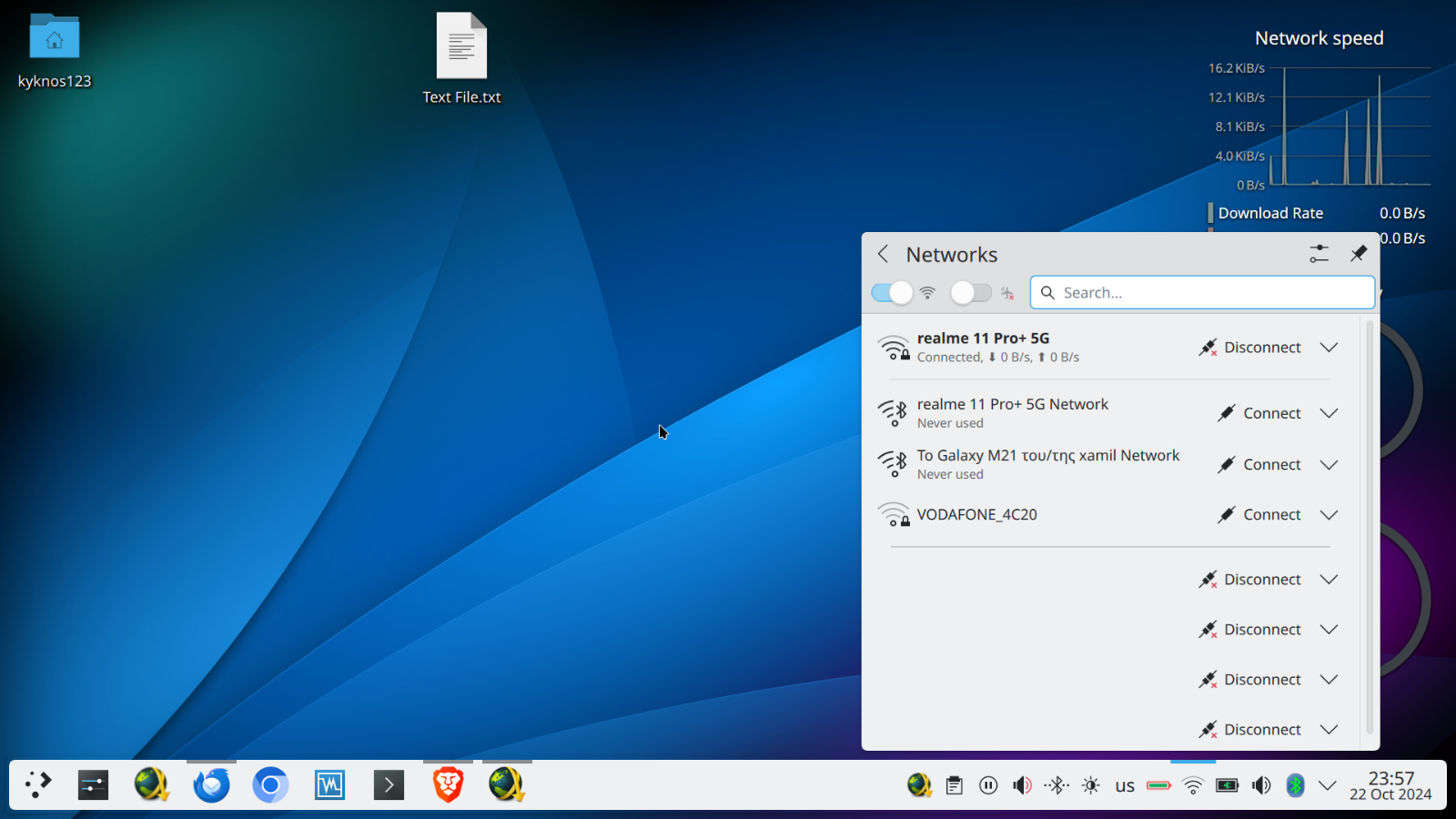Open the brightness tray icon
Viewport: 1456px width, 819px height.
point(1090,785)
